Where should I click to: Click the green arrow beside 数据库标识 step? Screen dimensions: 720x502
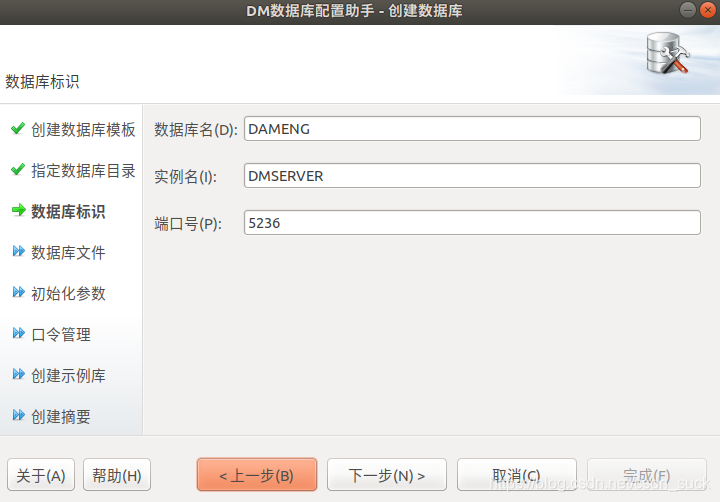pos(18,210)
